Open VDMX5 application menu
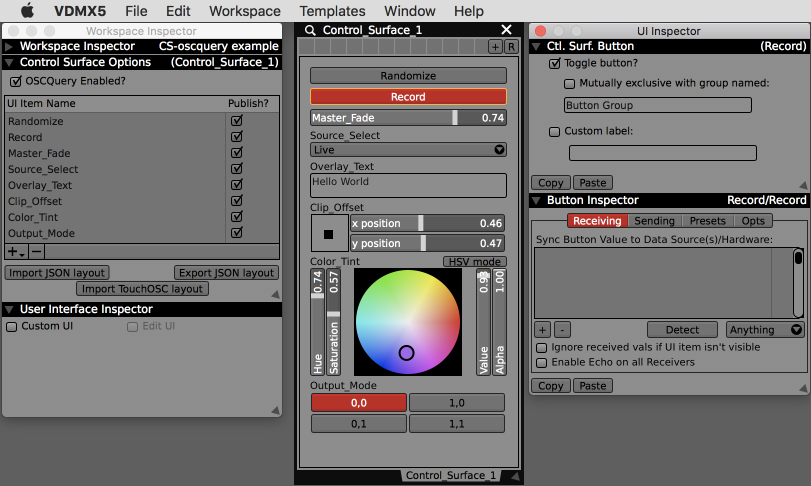 pyautogui.click(x=80, y=11)
